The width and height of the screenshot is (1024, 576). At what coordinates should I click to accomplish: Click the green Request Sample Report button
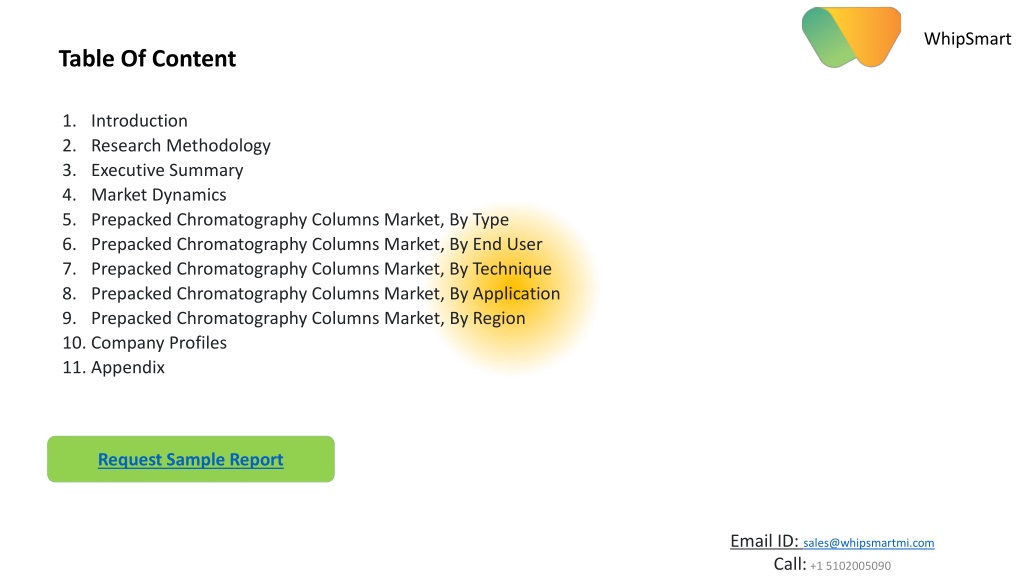pos(191,459)
